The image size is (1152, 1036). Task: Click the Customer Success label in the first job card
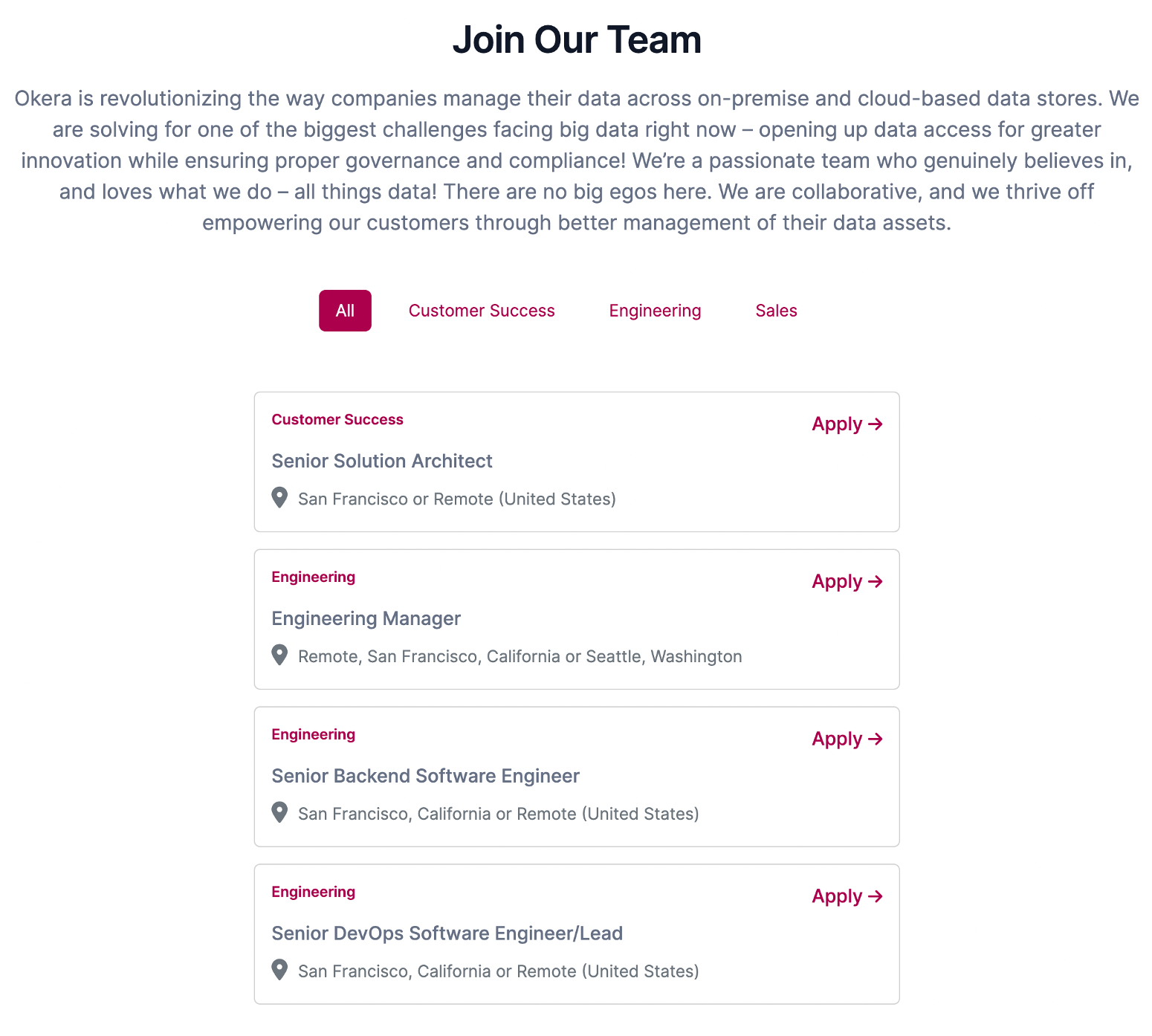[337, 420]
